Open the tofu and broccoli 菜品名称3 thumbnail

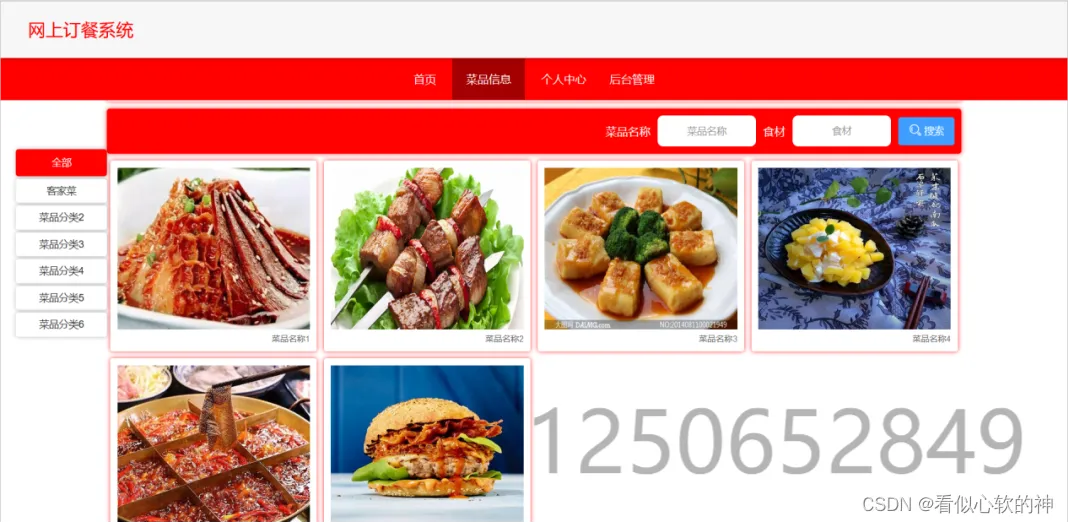[640, 249]
